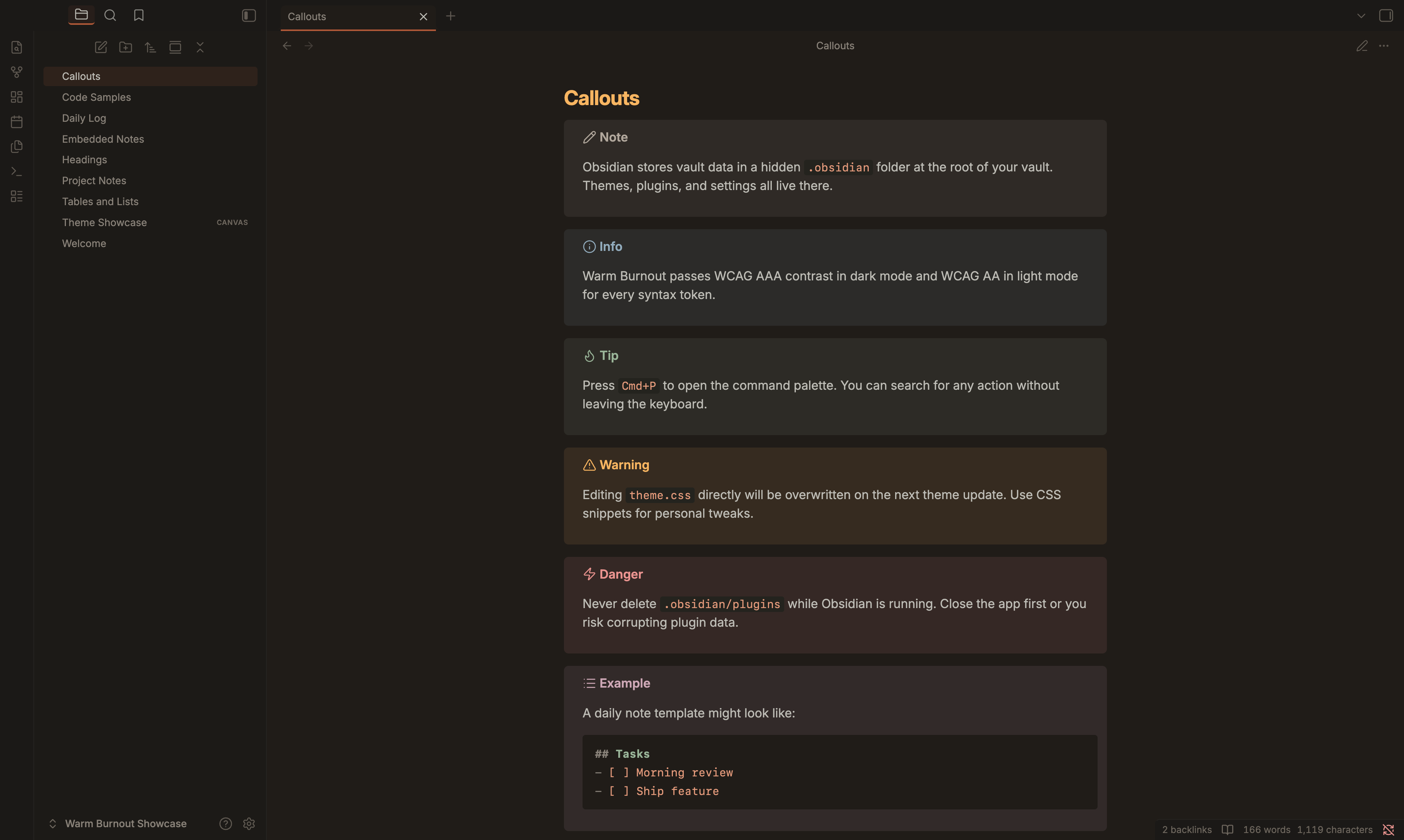The height and width of the screenshot is (840, 1404).
Task: Navigate forward in history
Action: click(x=309, y=46)
